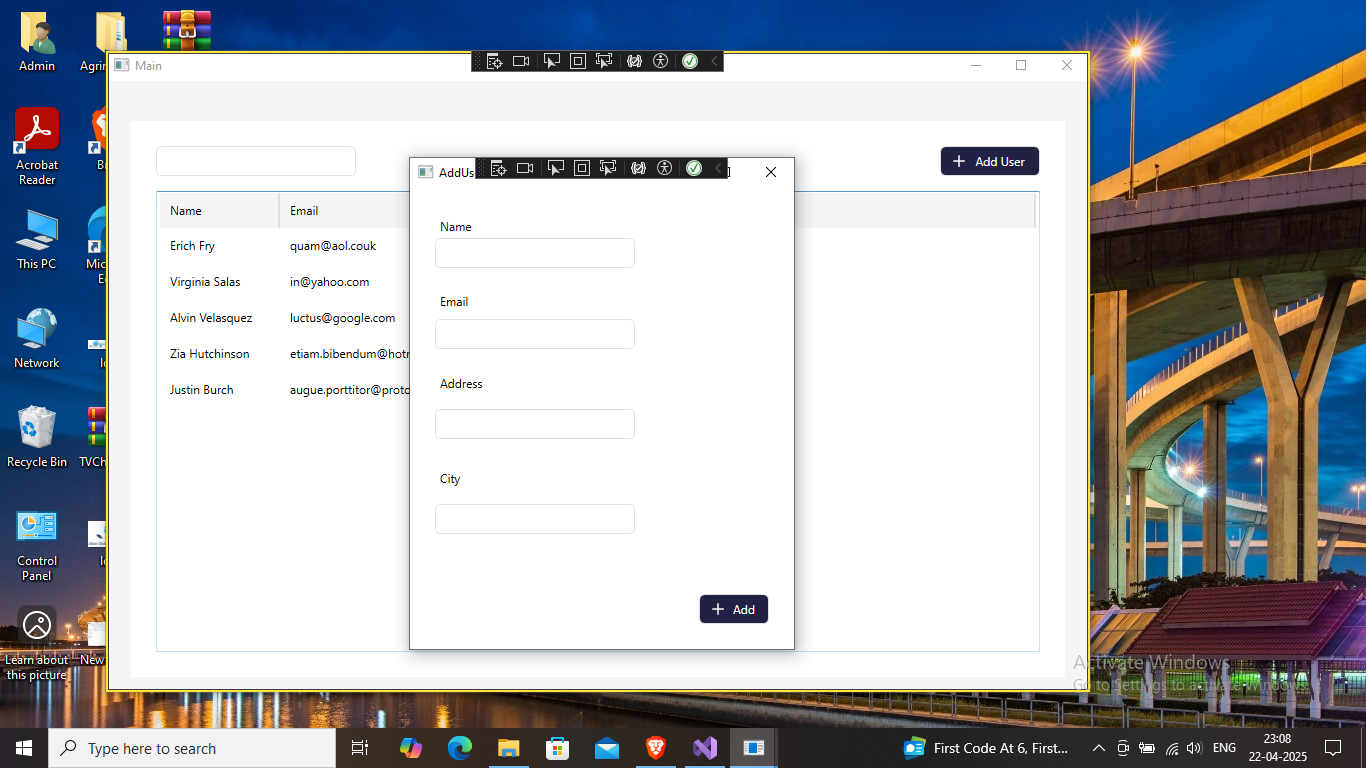Collapse the Main window debug toolbar chevron
This screenshot has width=1366, height=768.
tap(714, 61)
